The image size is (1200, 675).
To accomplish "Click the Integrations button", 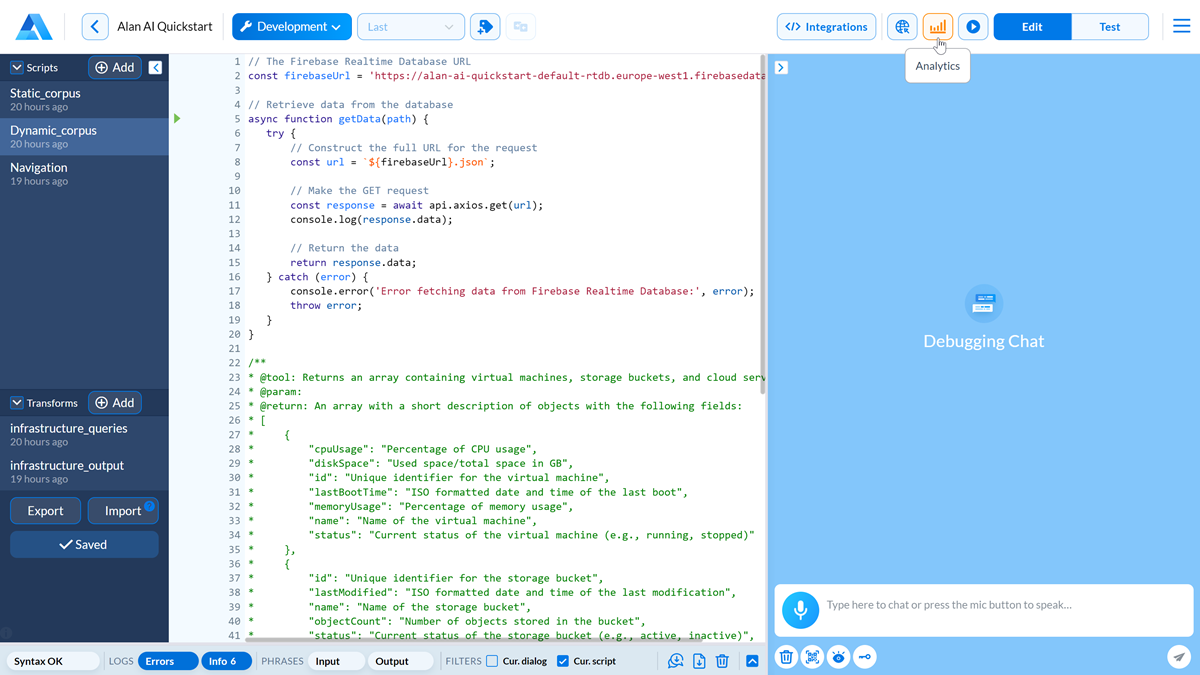I will pyautogui.click(x=826, y=27).
